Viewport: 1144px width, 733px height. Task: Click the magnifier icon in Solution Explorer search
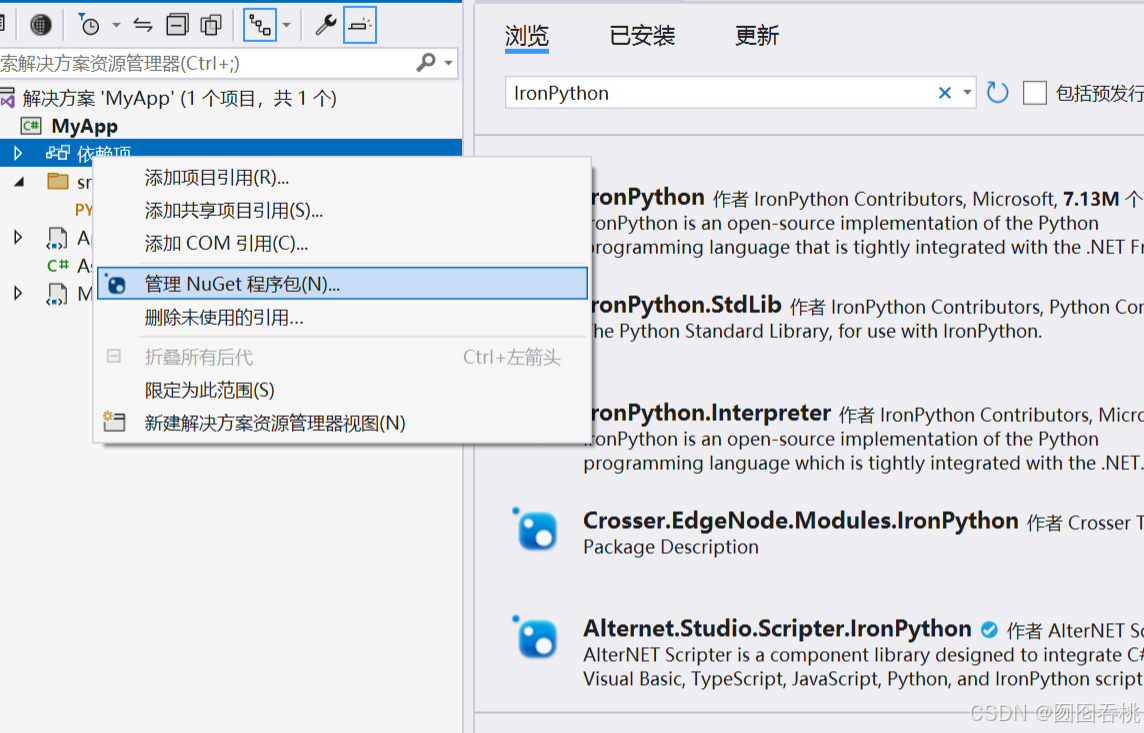(x=426, y=63)
